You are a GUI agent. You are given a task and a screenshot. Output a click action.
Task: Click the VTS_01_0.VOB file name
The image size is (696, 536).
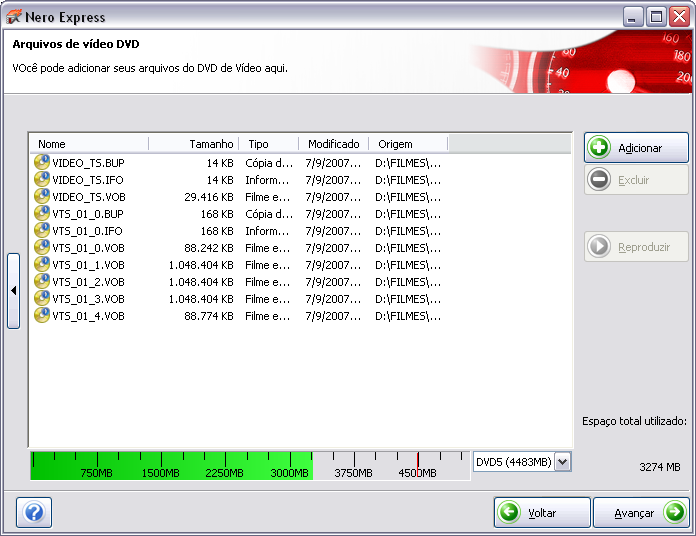click(x=88, y=248)
